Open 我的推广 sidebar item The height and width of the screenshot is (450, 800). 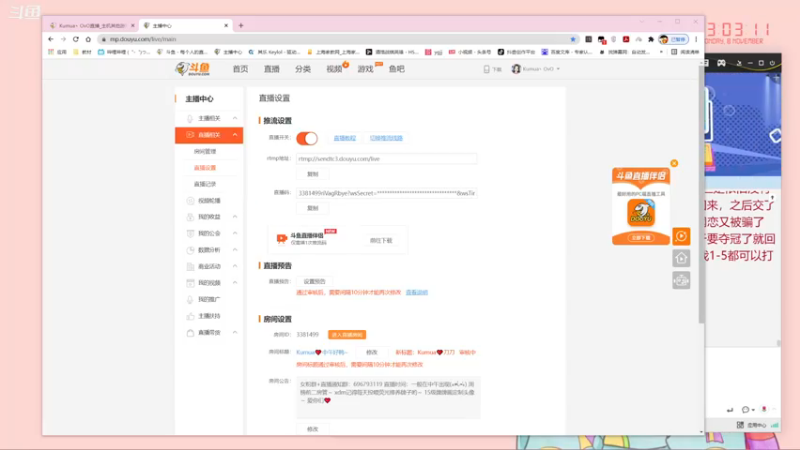(x=209, y=299)
